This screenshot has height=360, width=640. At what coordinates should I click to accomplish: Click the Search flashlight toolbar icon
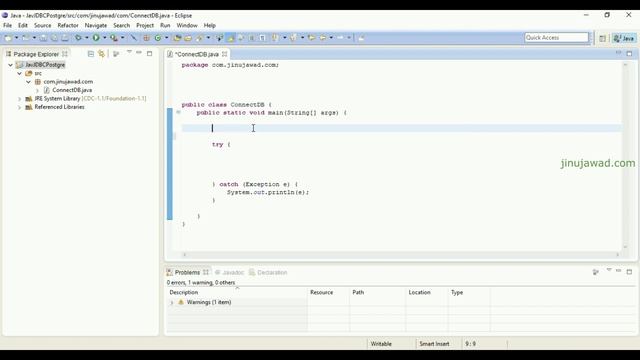199,38
